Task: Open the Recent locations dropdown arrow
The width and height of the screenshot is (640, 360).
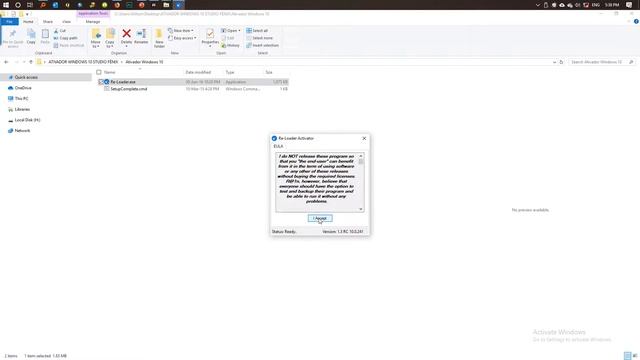Action: pos(24,62)
